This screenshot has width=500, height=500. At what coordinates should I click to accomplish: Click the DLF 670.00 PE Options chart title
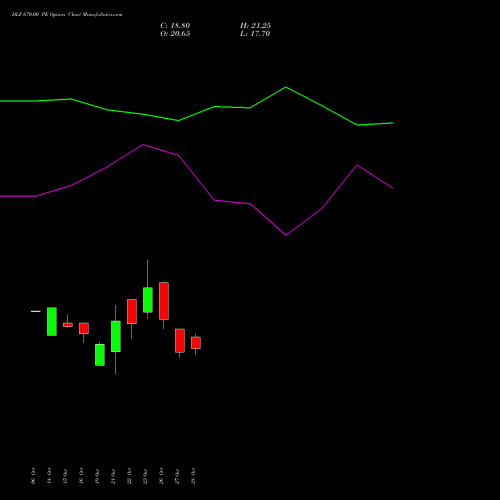coord(67,15)
